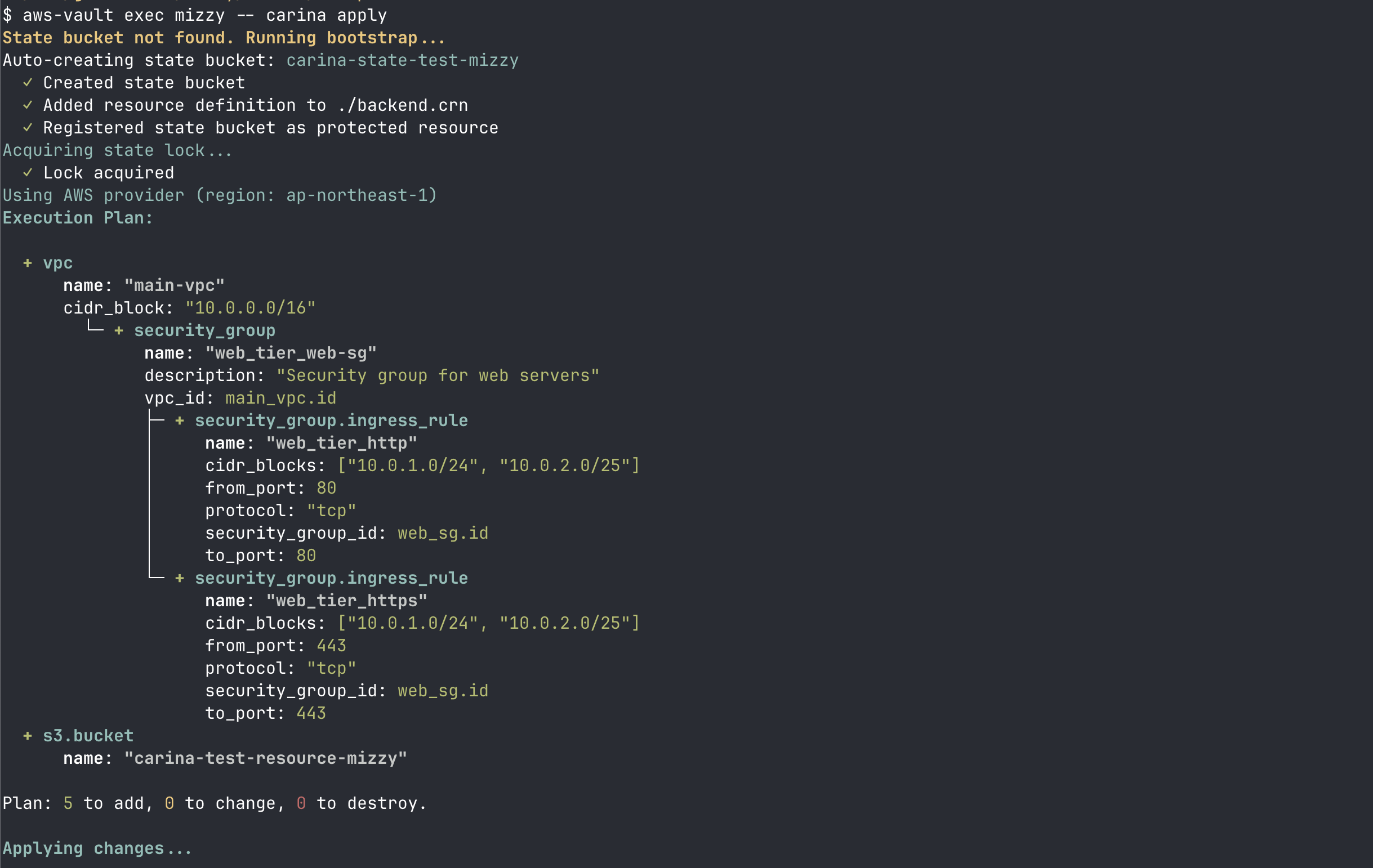Click the "web_tier_https" rule name
The image size is (1373, 868).
point(347,601)
